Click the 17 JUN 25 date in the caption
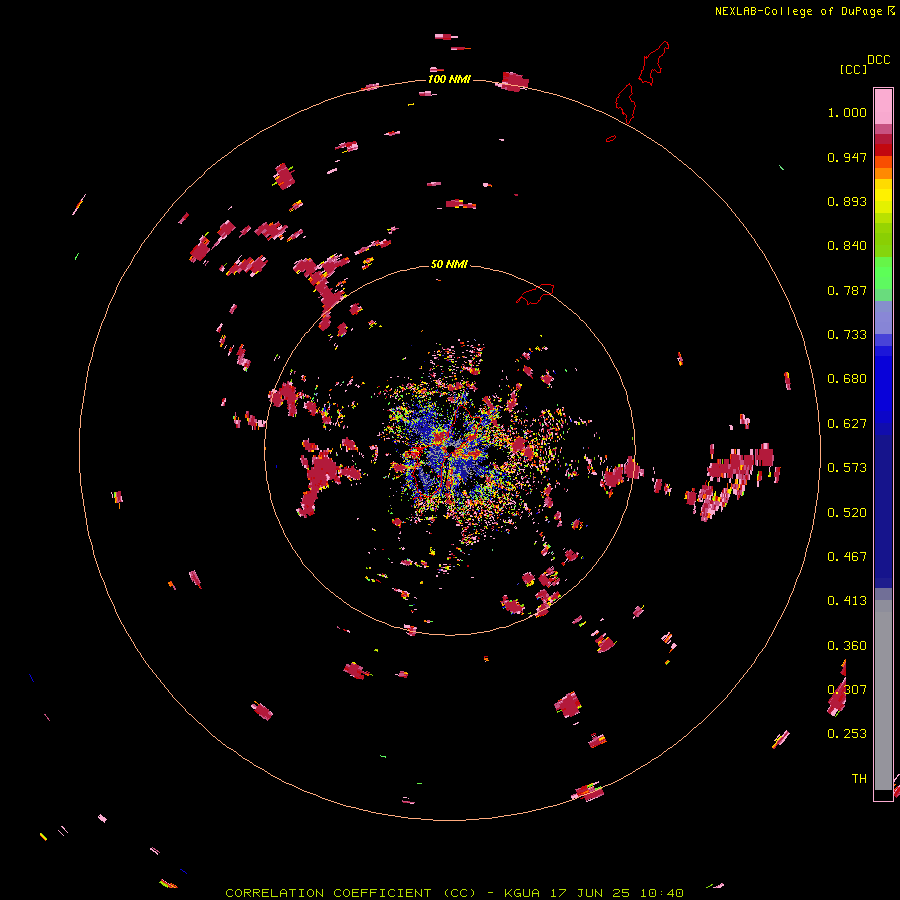The width and height of the screenshot is (900, 900). tap(590, 893)
